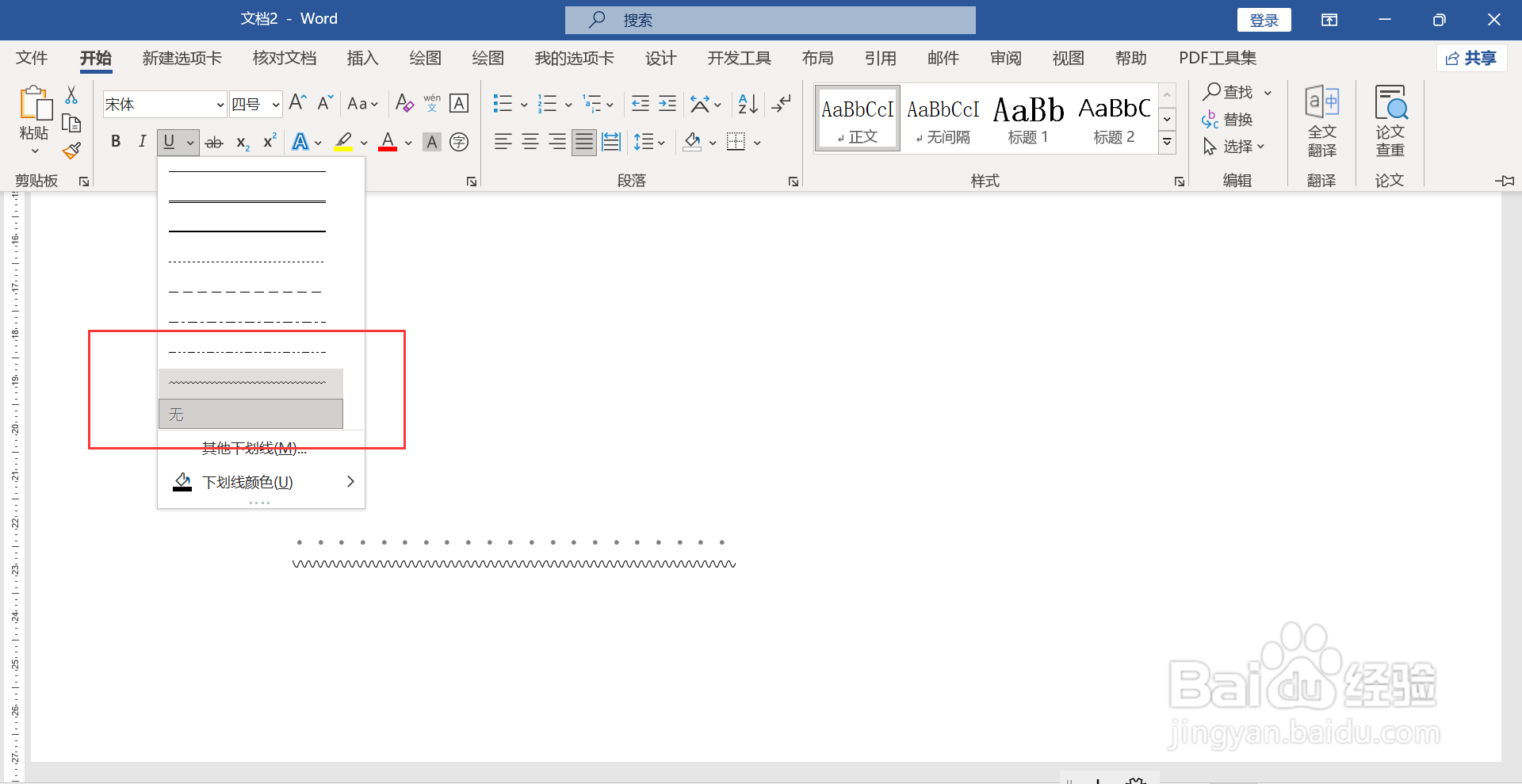Open the Clipboard pane launcher
Viewport: 1522px width, 784px height.
click(84, 182)
